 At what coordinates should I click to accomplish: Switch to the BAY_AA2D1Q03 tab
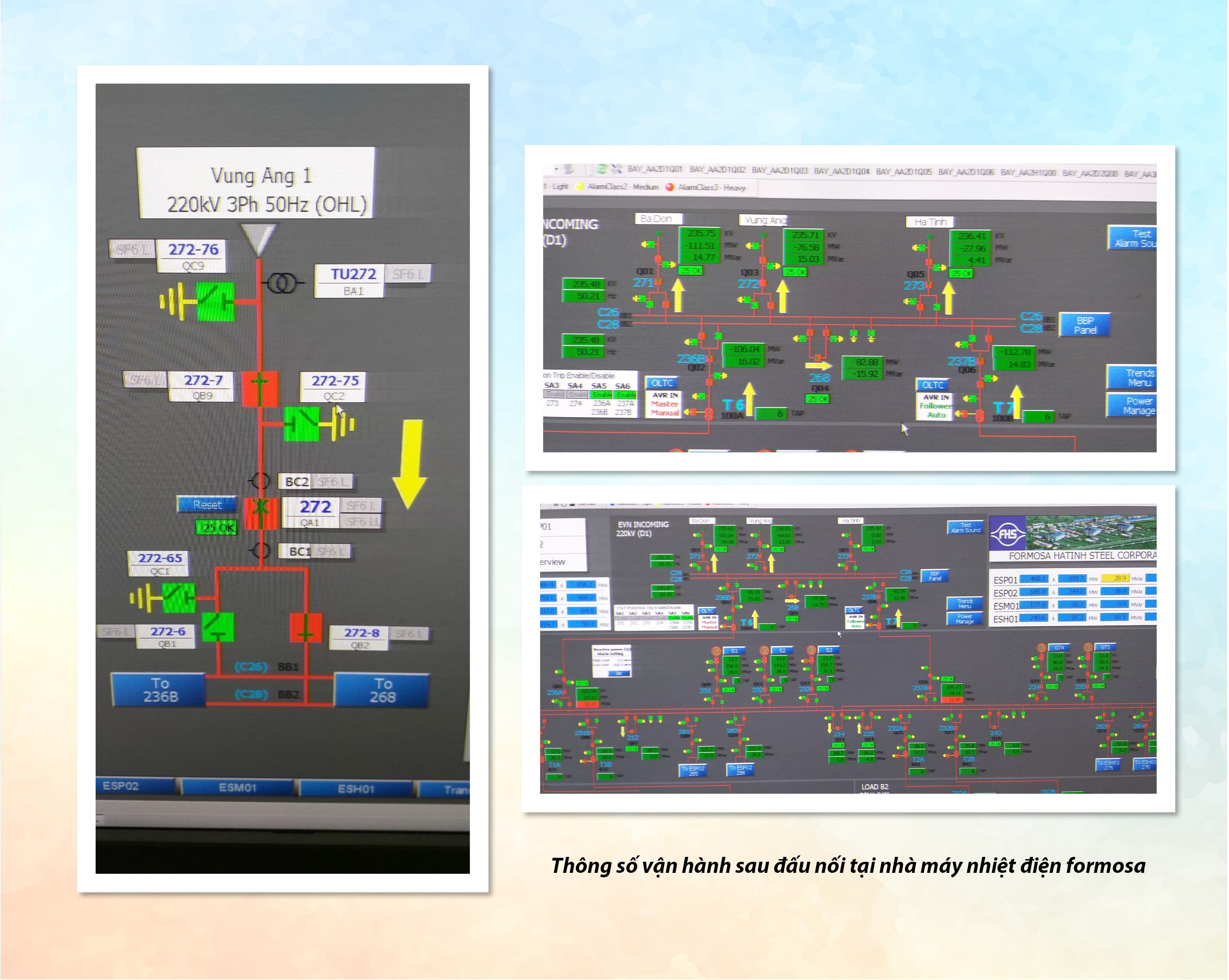click(779, 170)
